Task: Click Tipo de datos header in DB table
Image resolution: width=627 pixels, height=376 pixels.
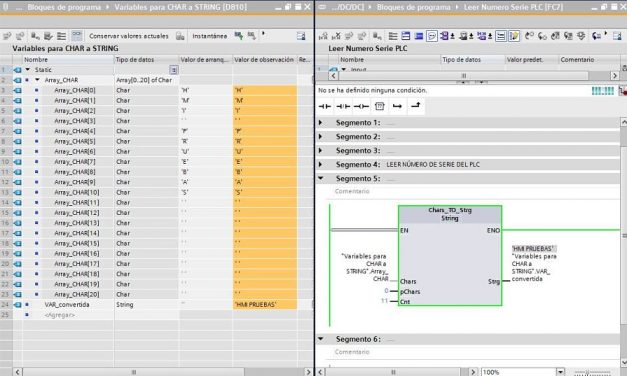Action: point(146,60)
